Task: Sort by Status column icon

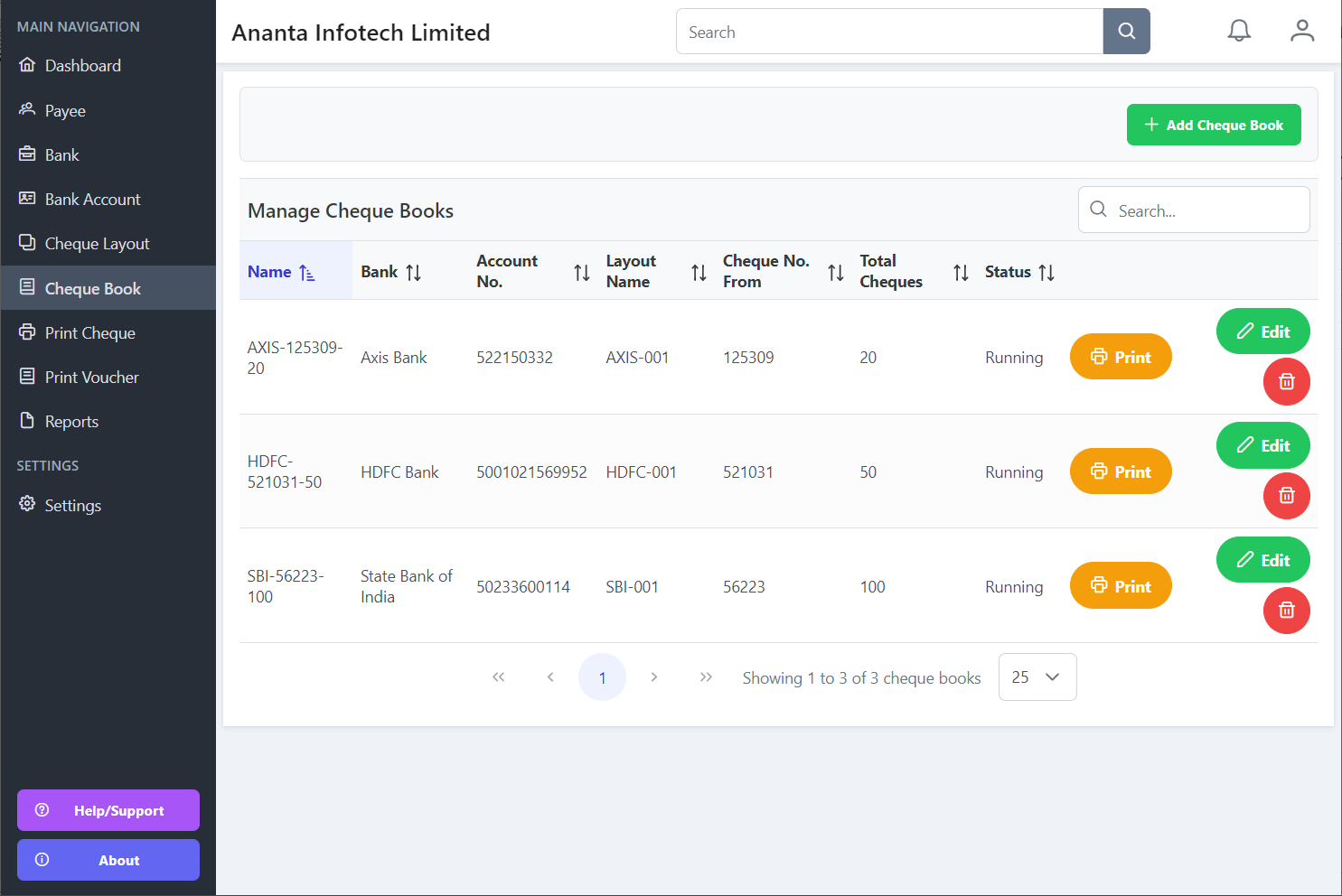Action: (1046, 273)
